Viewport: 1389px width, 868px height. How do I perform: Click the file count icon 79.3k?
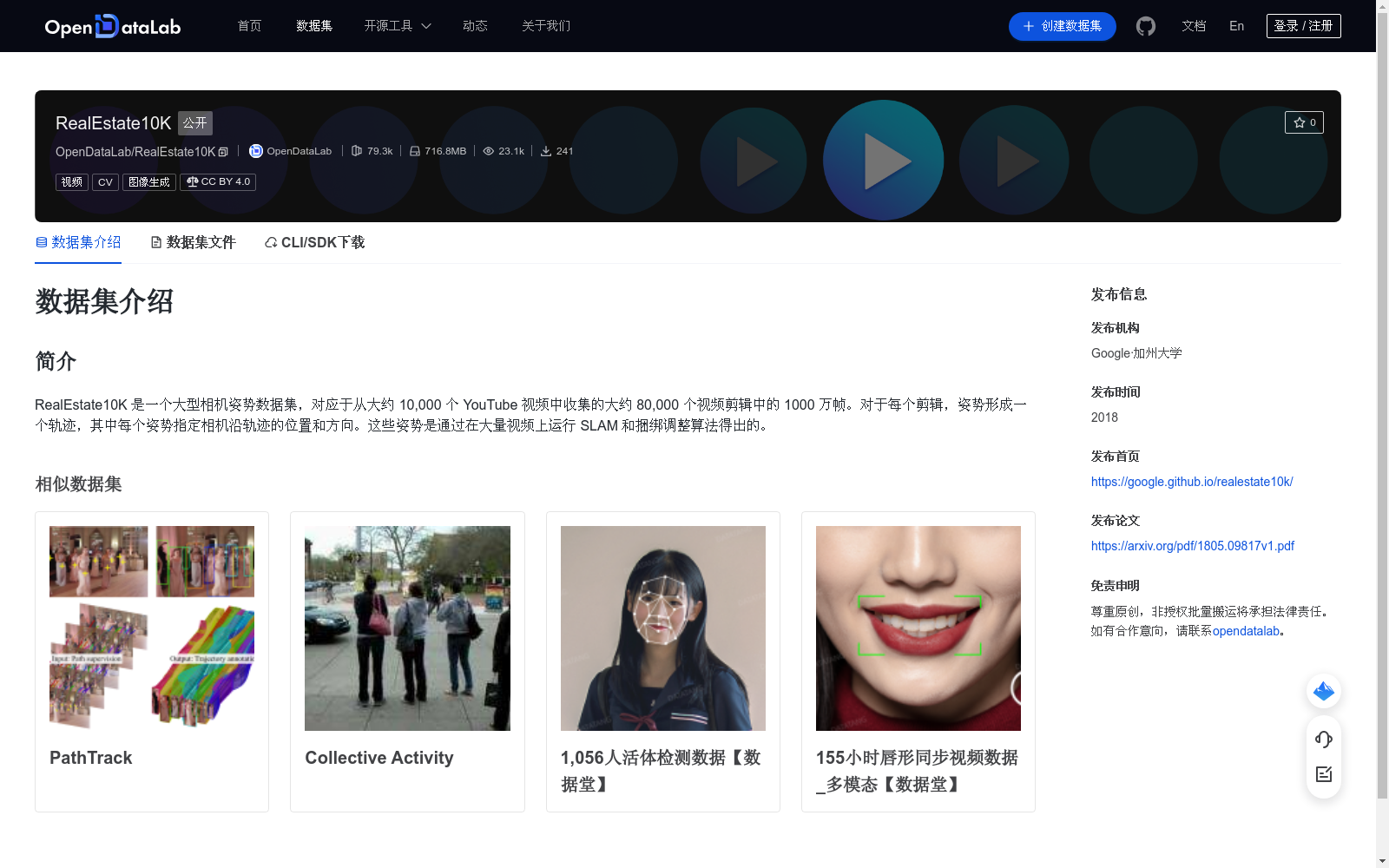point(357,151)
